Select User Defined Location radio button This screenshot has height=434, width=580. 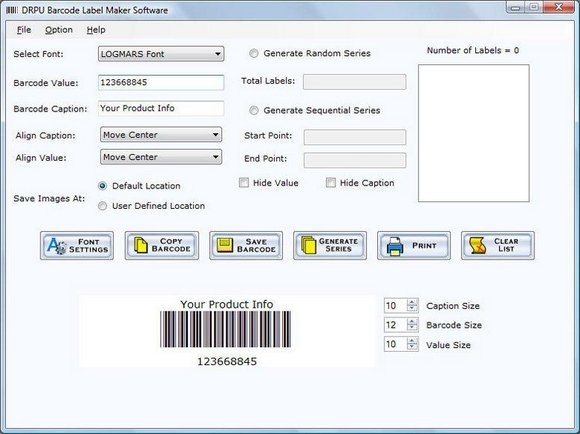click(102, 206)
